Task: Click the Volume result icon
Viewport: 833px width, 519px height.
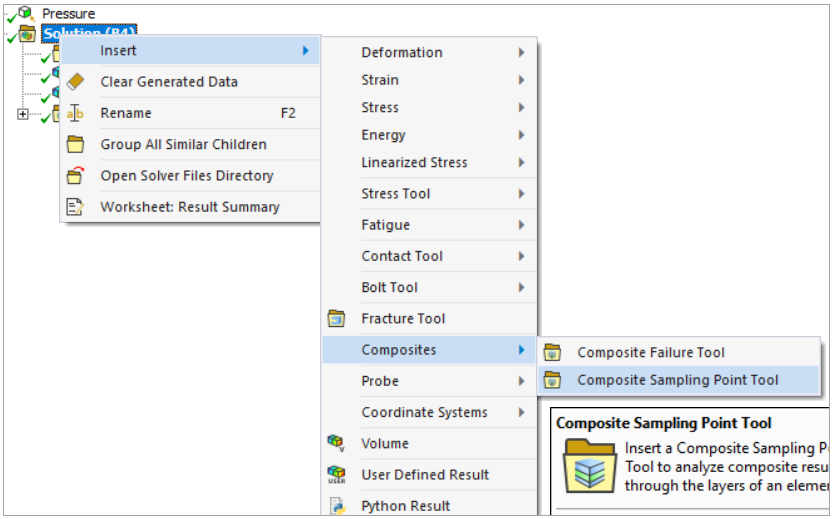Action: coord(336,443)
